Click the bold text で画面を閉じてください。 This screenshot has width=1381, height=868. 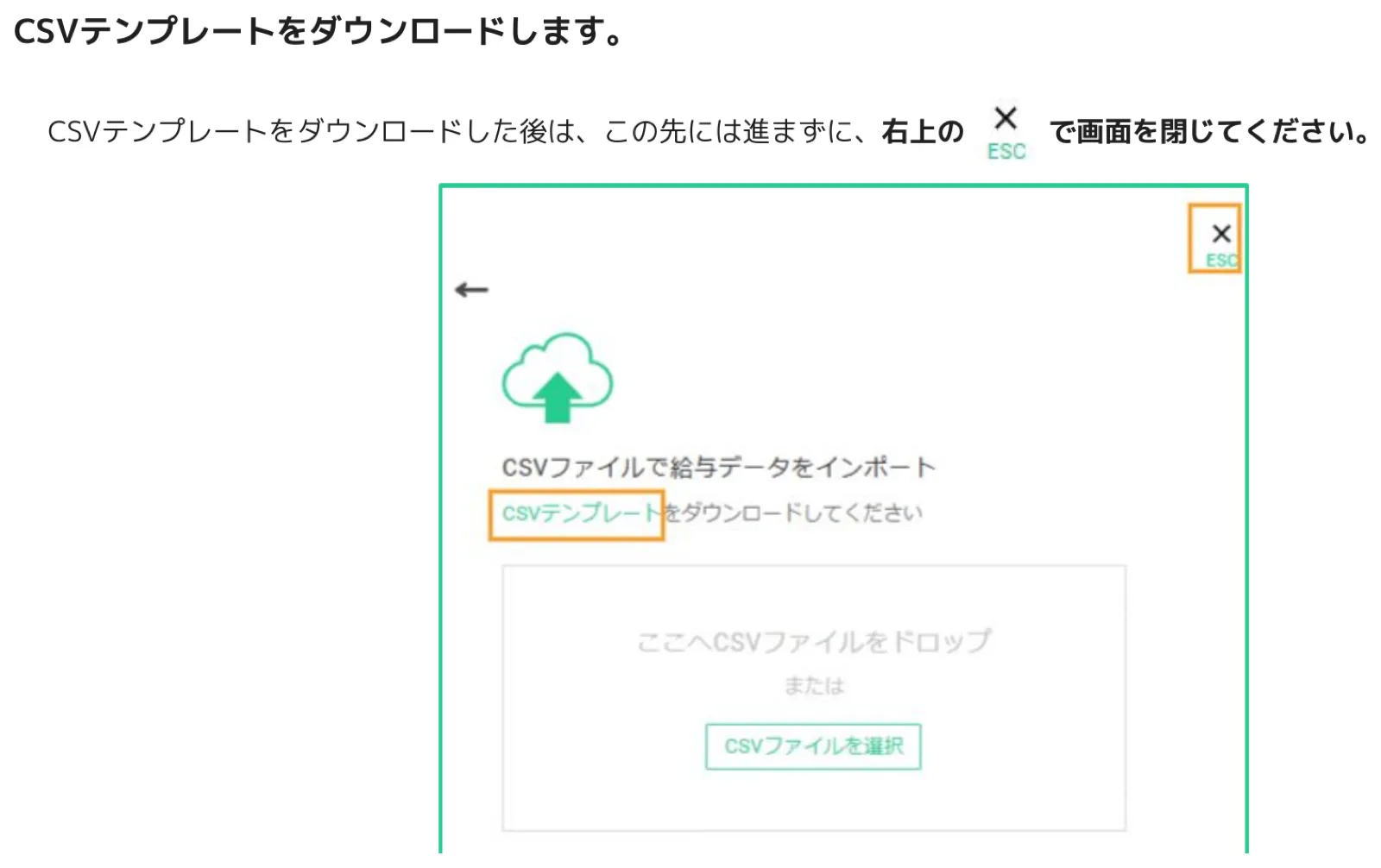tap(1210, 132)
